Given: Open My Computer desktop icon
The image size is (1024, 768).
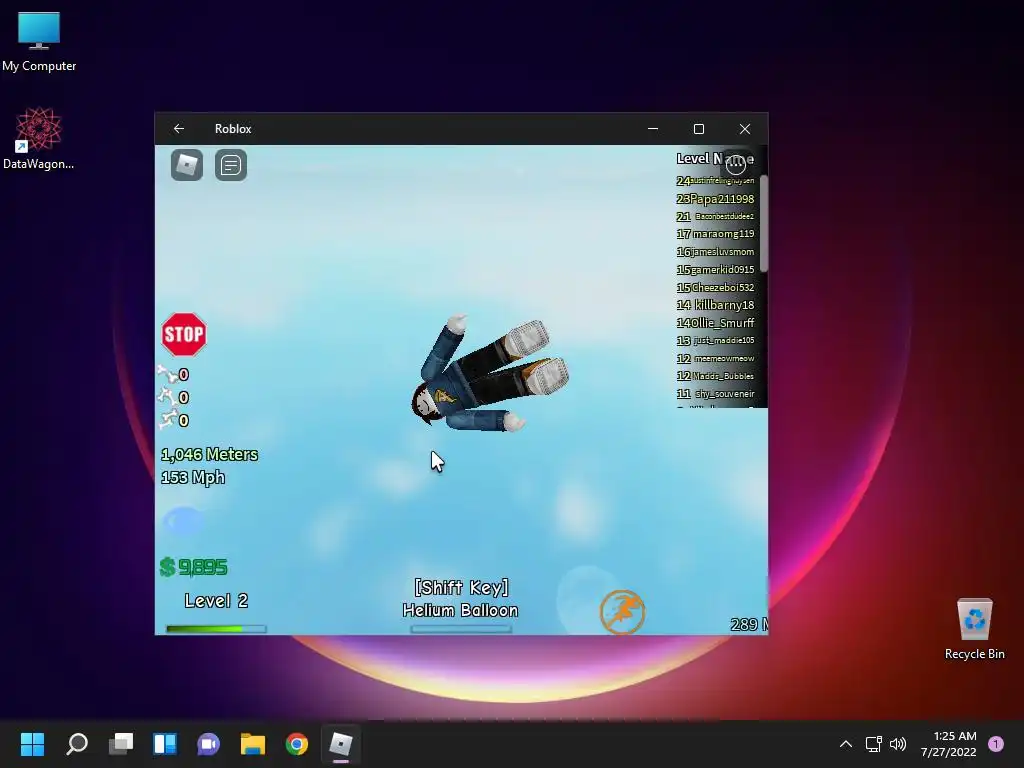Looking at the screenshot, I should tap(39, 42).
